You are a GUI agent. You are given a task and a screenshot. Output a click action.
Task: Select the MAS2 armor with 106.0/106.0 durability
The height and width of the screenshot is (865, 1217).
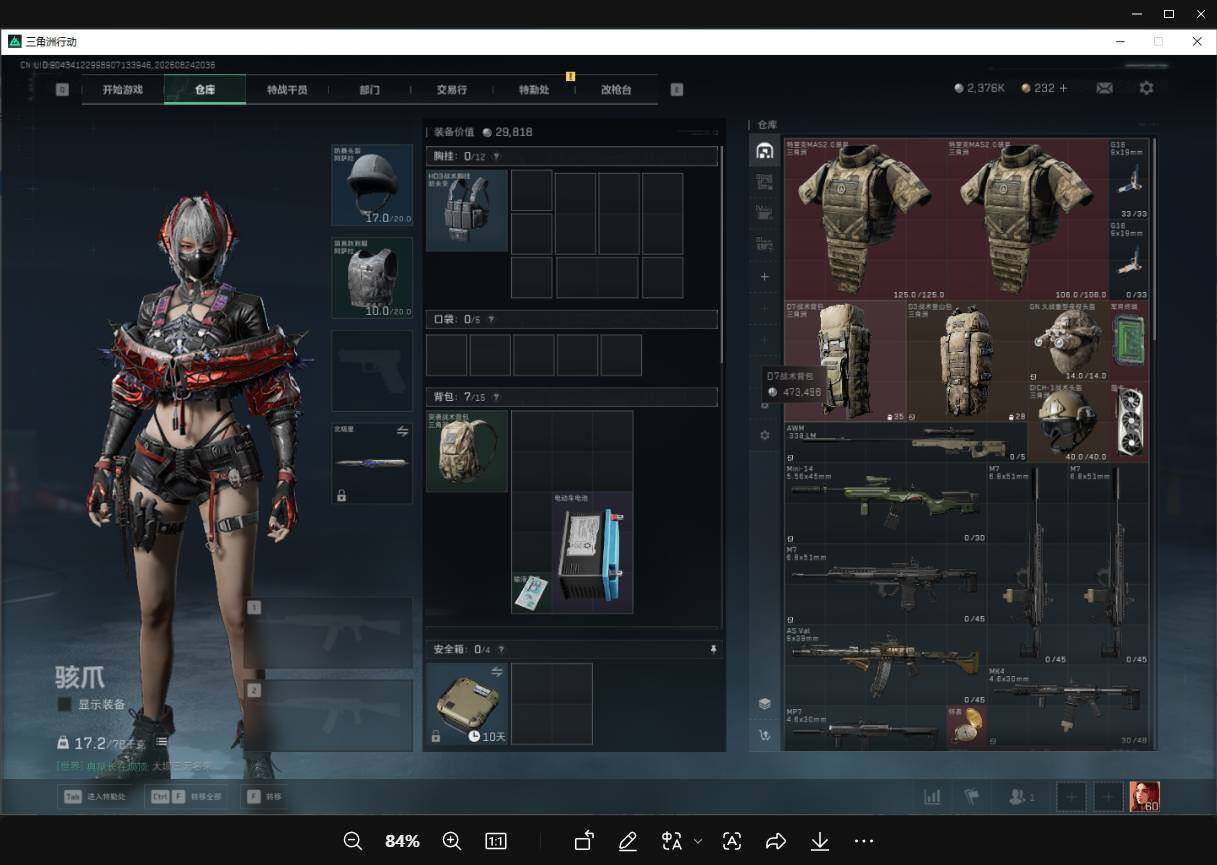(1027, 219)
